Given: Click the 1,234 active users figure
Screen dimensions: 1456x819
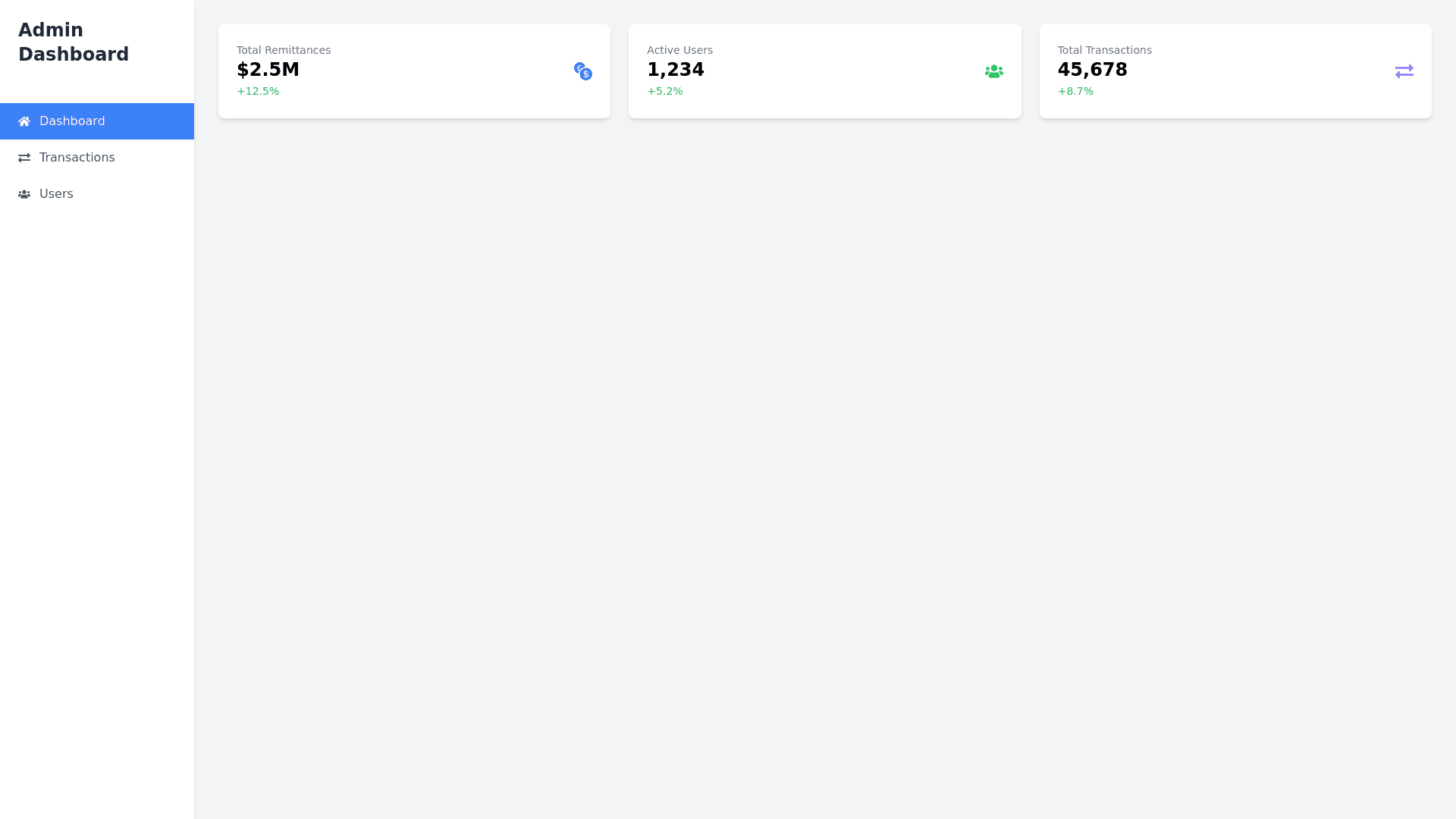Looking at the screenshot, I should pyautogui.click(x=675, y=70).
